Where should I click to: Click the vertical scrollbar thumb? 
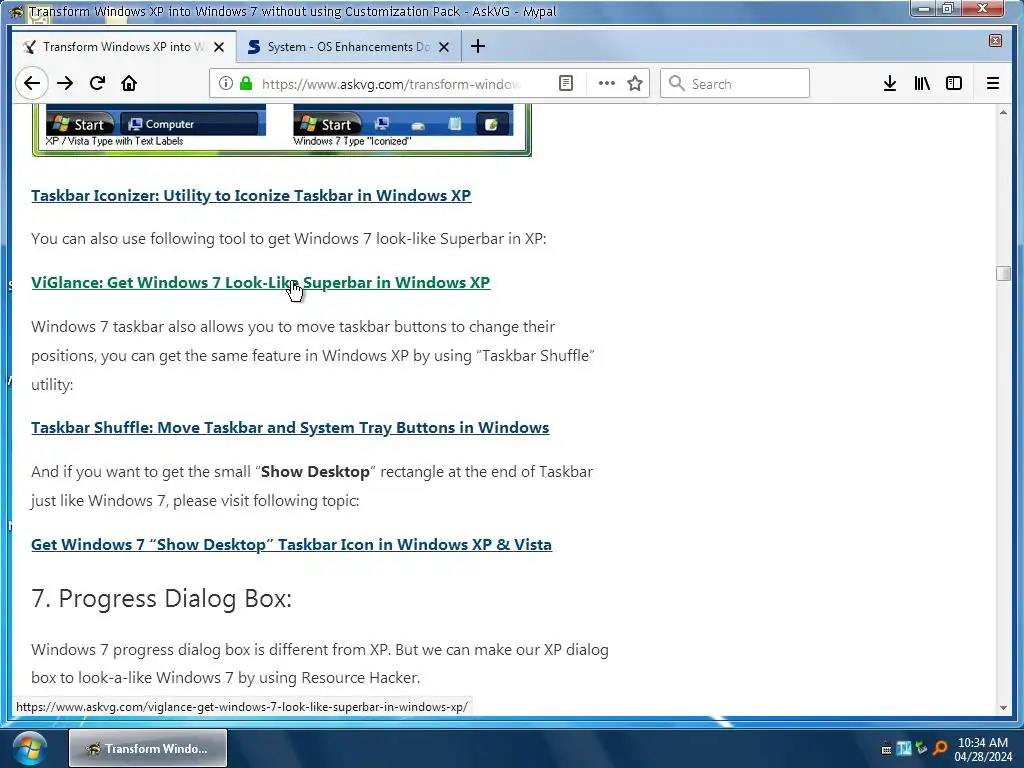pos(1003,273)
